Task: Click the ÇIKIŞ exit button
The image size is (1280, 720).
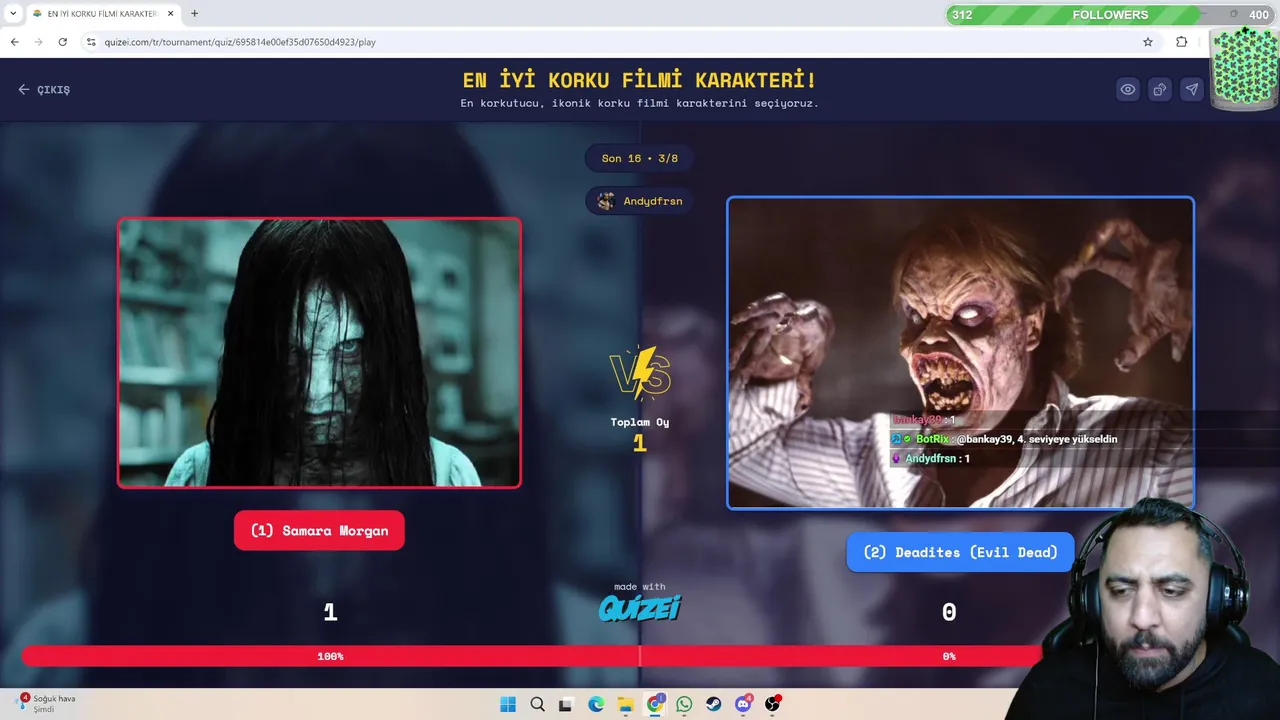Action: tap(44, 89)
